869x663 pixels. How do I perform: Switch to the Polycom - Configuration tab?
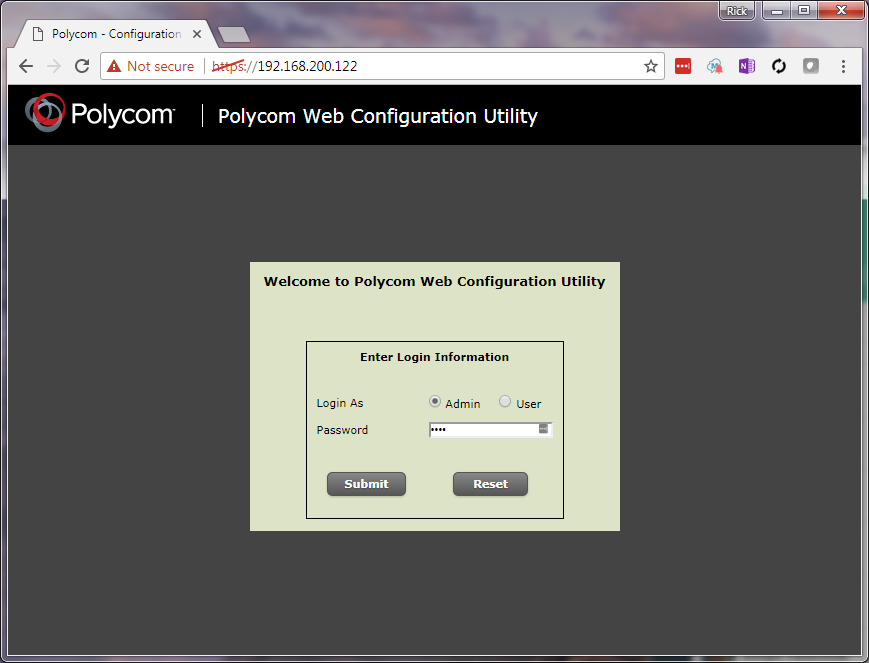(116, 34)
